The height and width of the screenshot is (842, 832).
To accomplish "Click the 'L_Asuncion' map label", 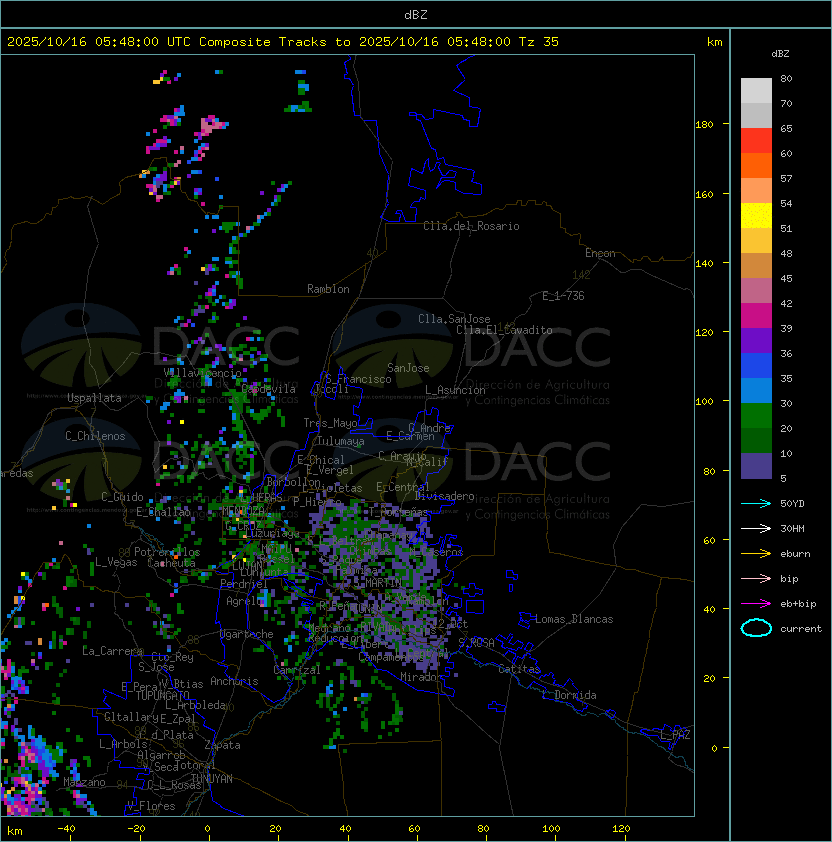I will click(x=455, y=390).
